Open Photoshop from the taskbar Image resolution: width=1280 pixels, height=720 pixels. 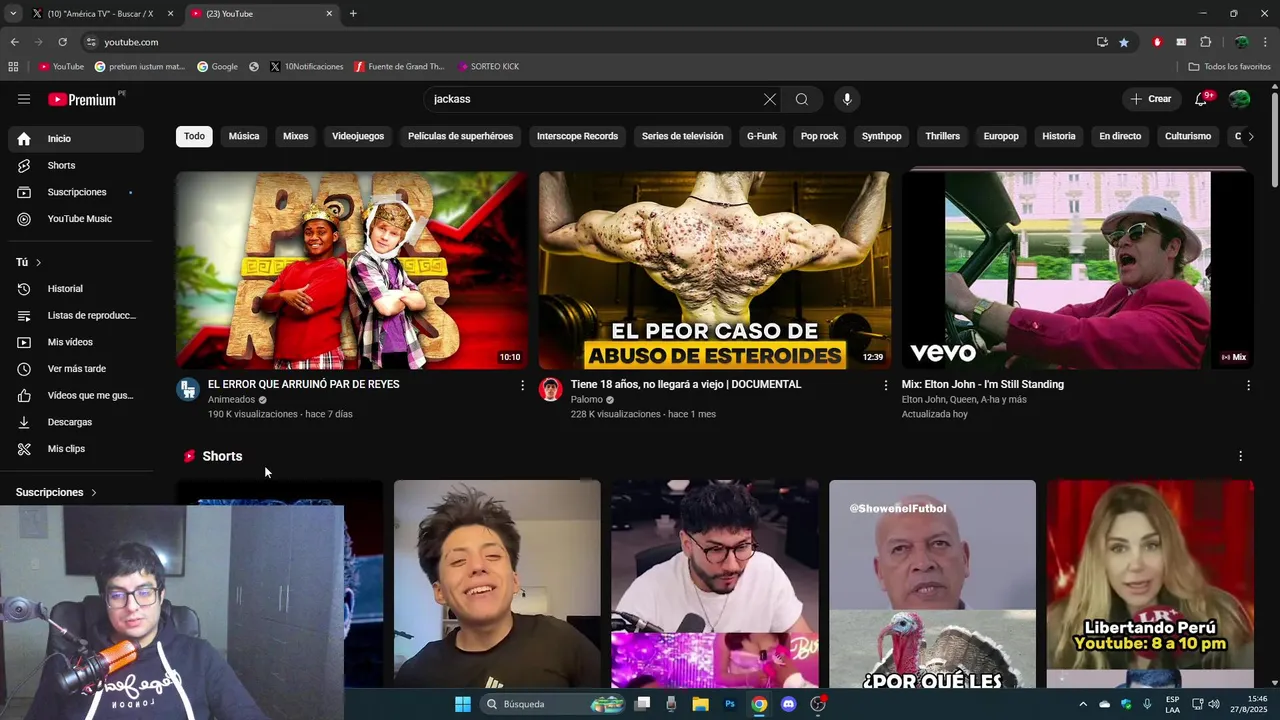pos(730,704)
